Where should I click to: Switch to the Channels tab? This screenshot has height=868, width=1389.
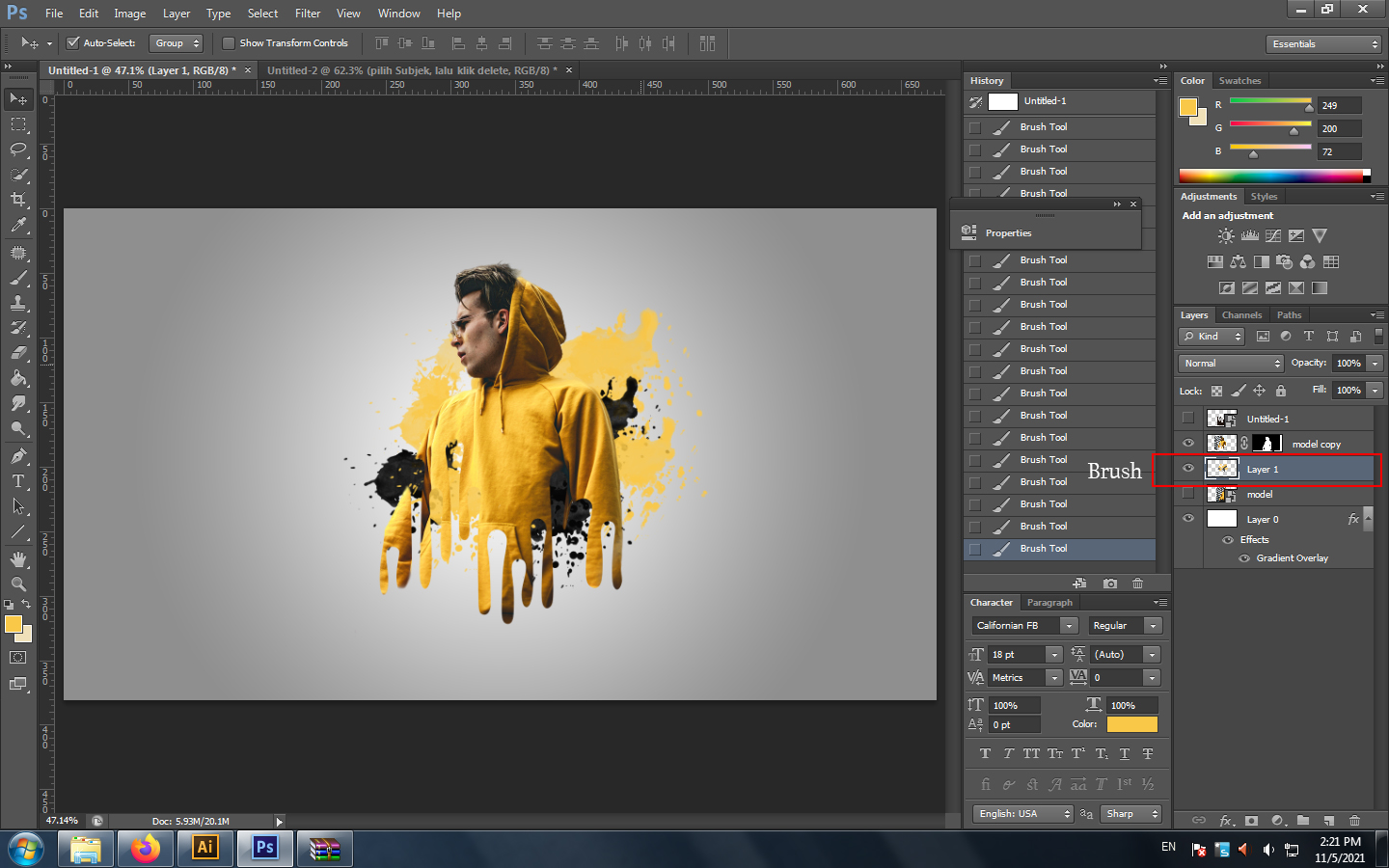(x=1241, y=315)
